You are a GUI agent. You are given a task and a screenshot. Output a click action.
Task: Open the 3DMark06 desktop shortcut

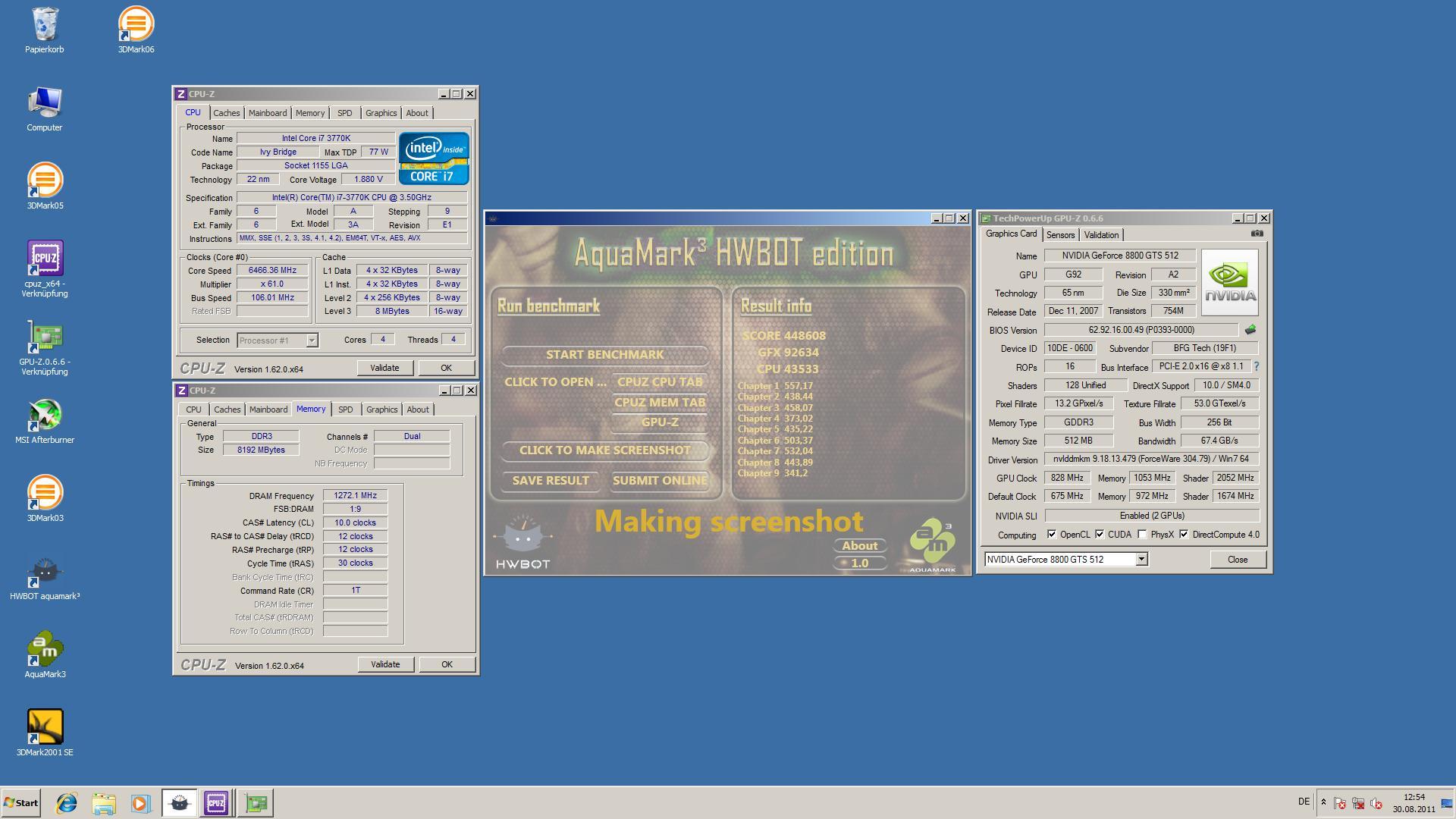pos(136,30)
